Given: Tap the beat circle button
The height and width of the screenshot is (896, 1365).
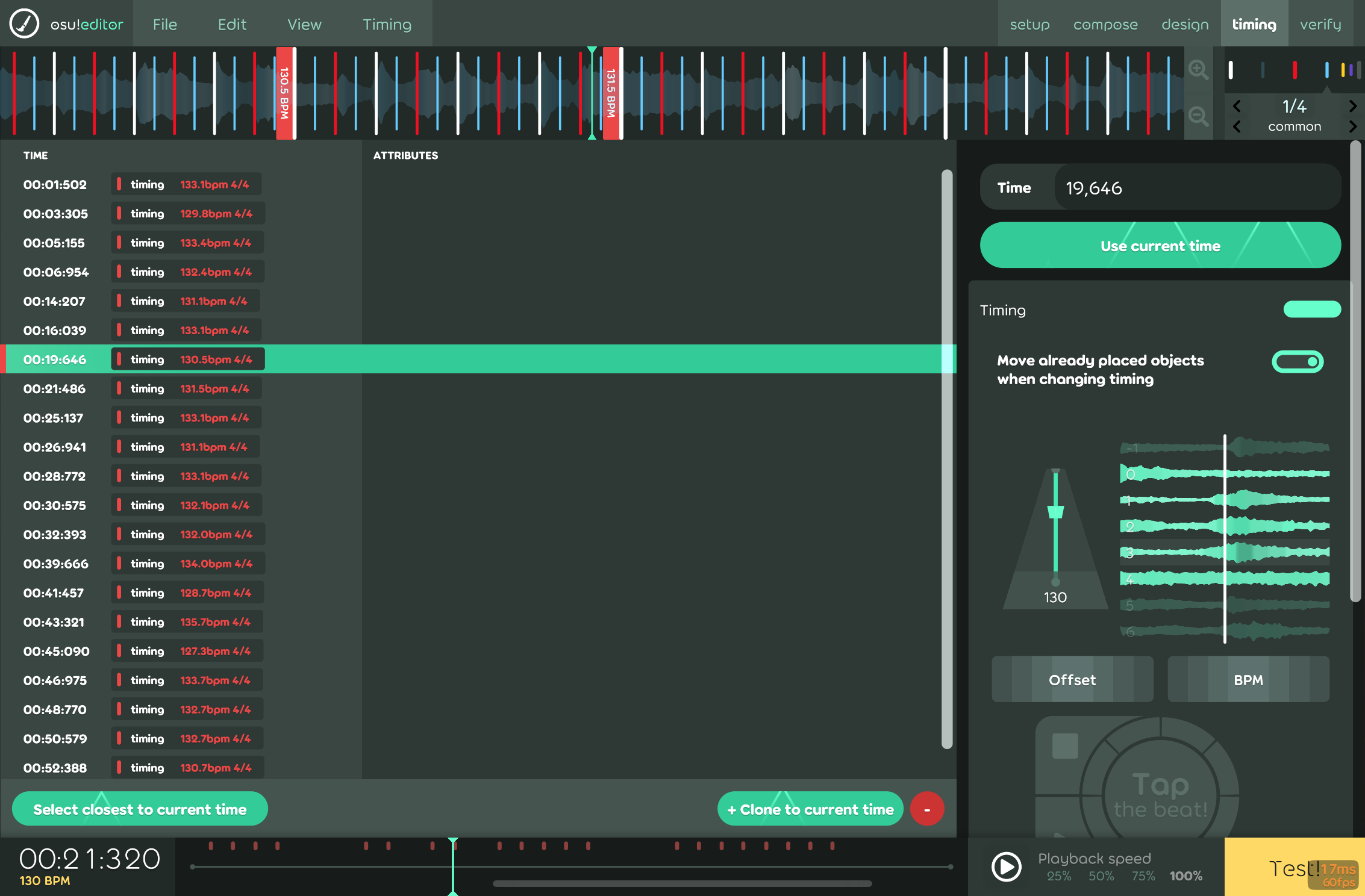Looking at the screenshot, I should pyautogui.click(x=1160, y=795).
